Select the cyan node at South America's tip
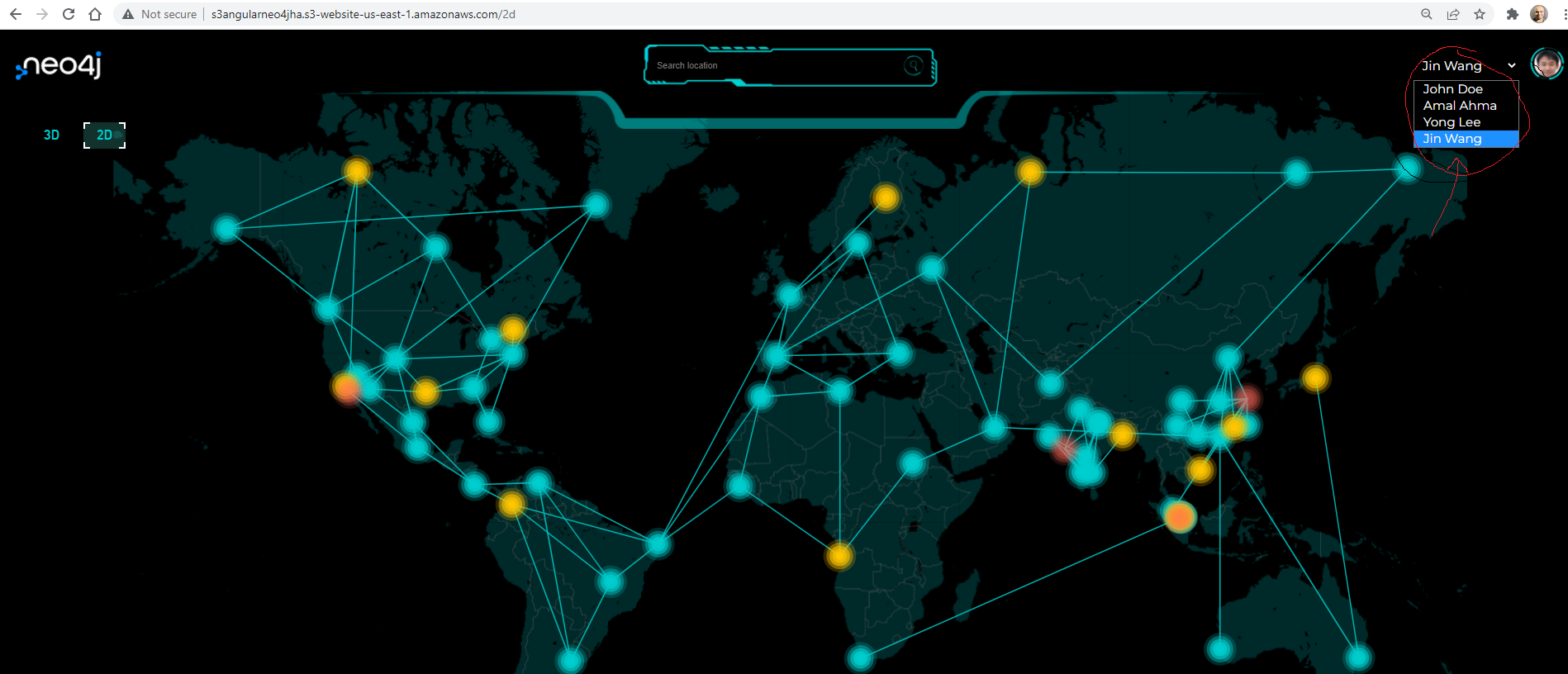Viewport: 1568px width, 674px height. point(571,661)
